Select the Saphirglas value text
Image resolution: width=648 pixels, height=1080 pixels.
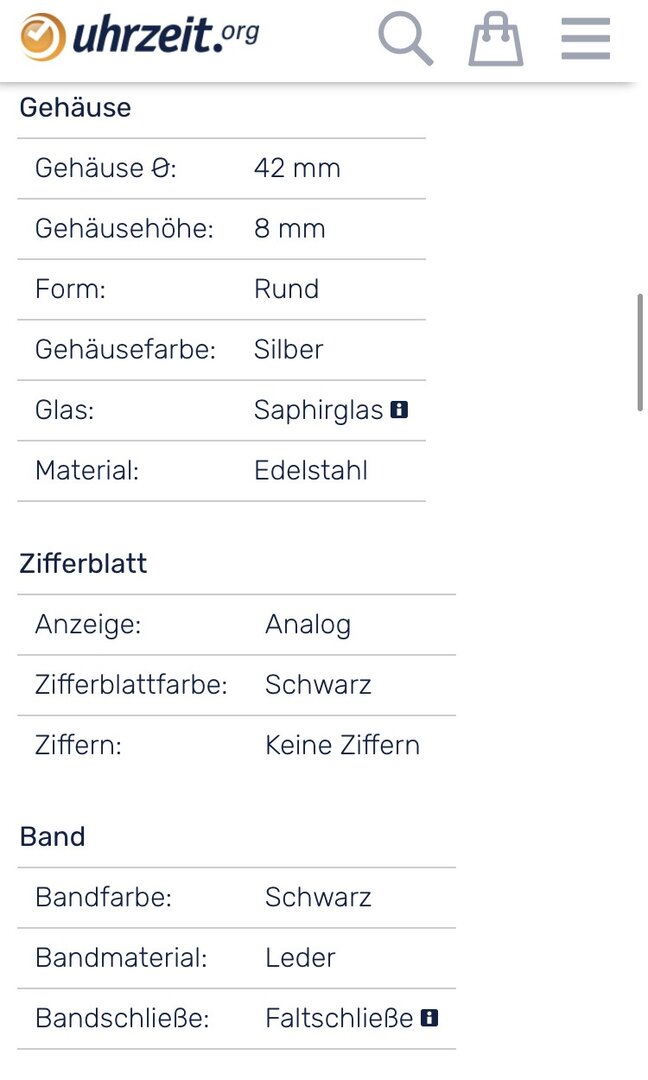coord(318,411)
